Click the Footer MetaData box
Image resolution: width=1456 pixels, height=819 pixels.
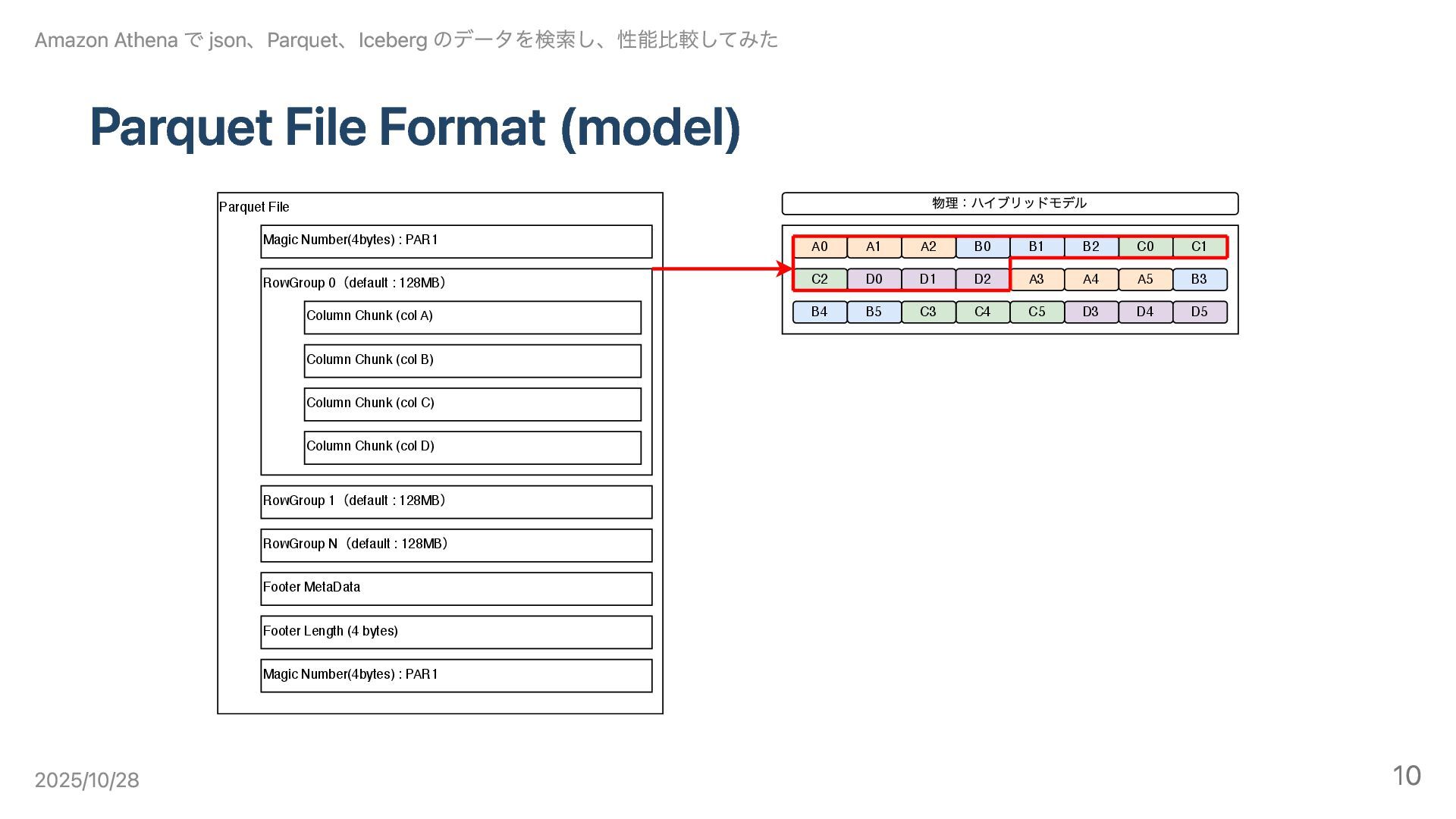(456, 588)
